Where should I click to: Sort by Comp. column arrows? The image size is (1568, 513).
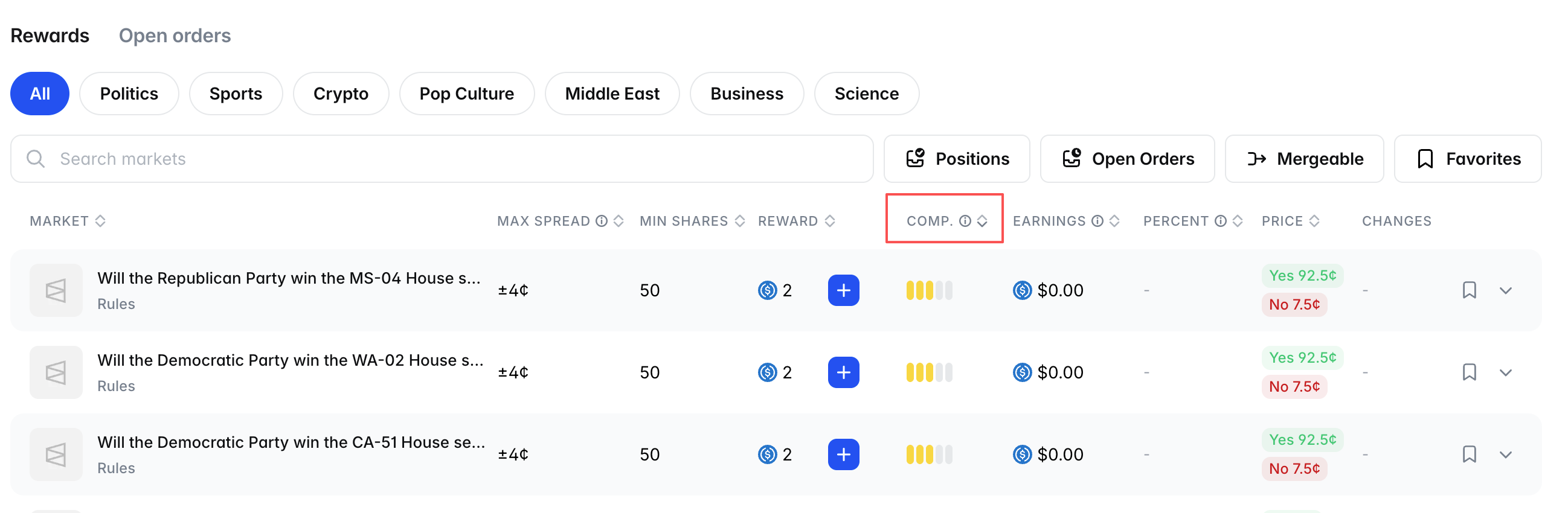click(982, 221)
